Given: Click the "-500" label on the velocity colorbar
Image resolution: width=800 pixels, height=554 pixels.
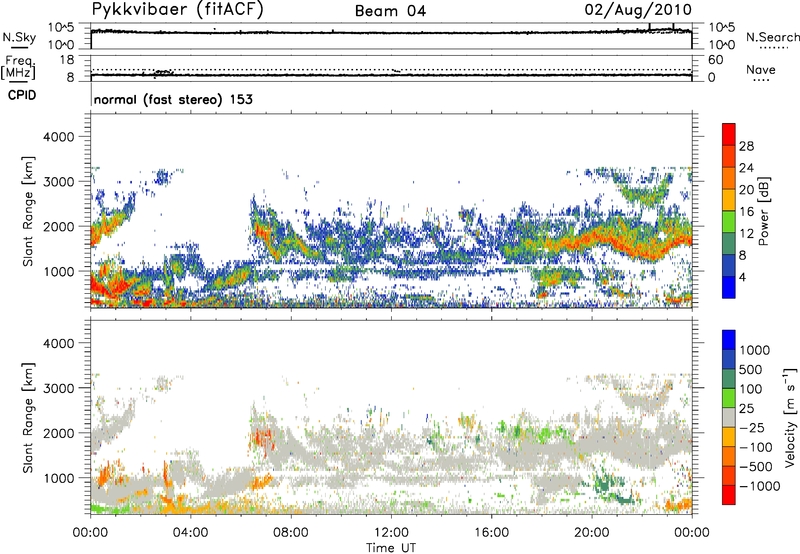Looking at the screenshot, I should tap(756, 466).
